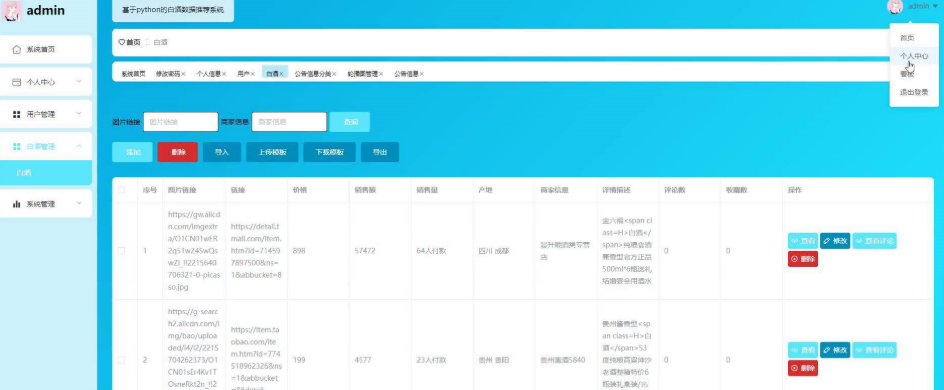Screen dimensions: 944x390
Task: Click the system title tab at top
Action: [x=173, y=10]
